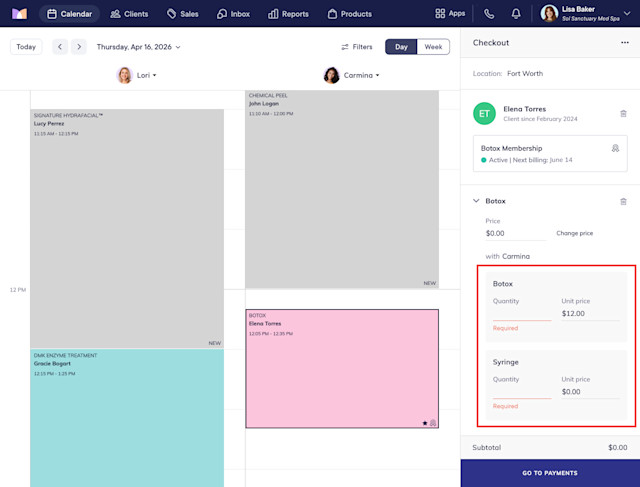Click Go To Payments button
Screen dimensions: 640x487
pyautogui.click(x=550, y=473)
